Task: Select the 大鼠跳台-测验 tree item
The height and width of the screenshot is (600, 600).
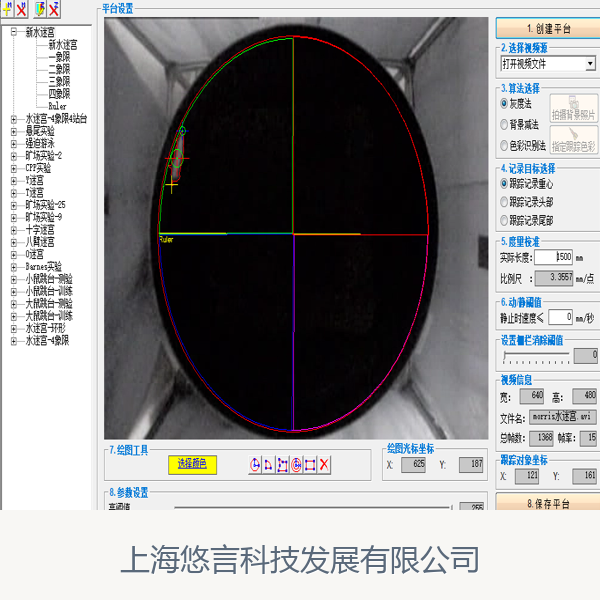Action: tap(49, 304)
